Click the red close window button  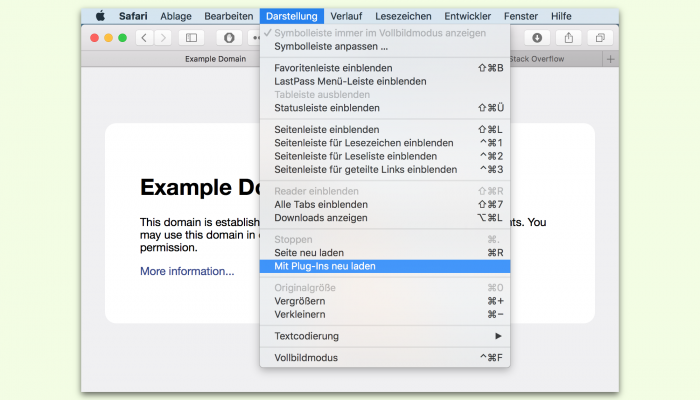point(94,38)
